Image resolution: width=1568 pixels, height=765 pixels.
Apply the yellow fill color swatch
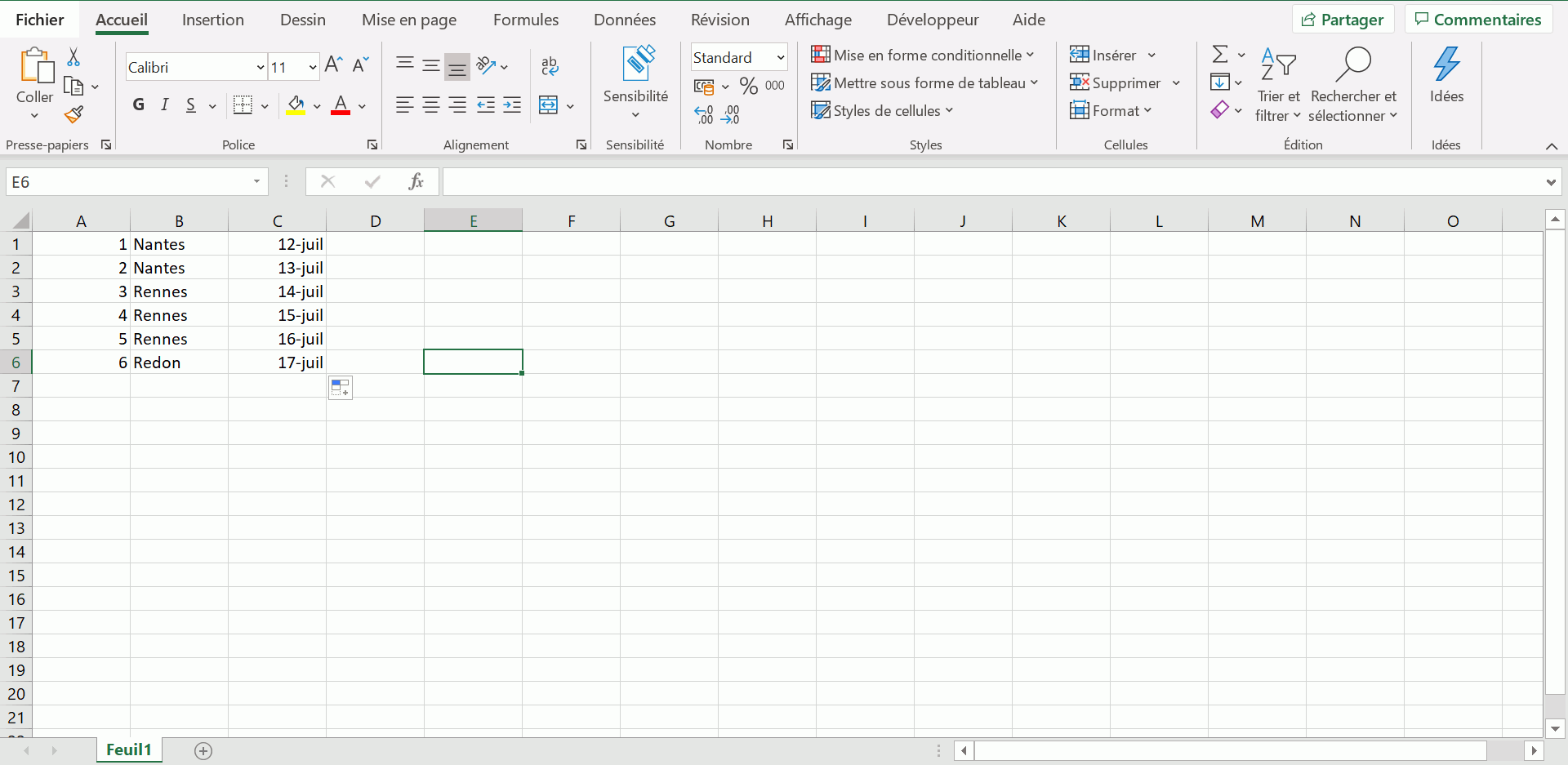[296, 105]
